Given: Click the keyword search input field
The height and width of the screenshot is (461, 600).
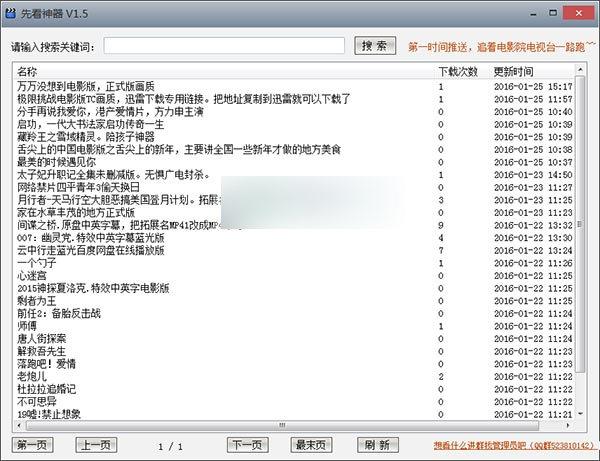Looking at the screenshot, I should click(224, 46).
